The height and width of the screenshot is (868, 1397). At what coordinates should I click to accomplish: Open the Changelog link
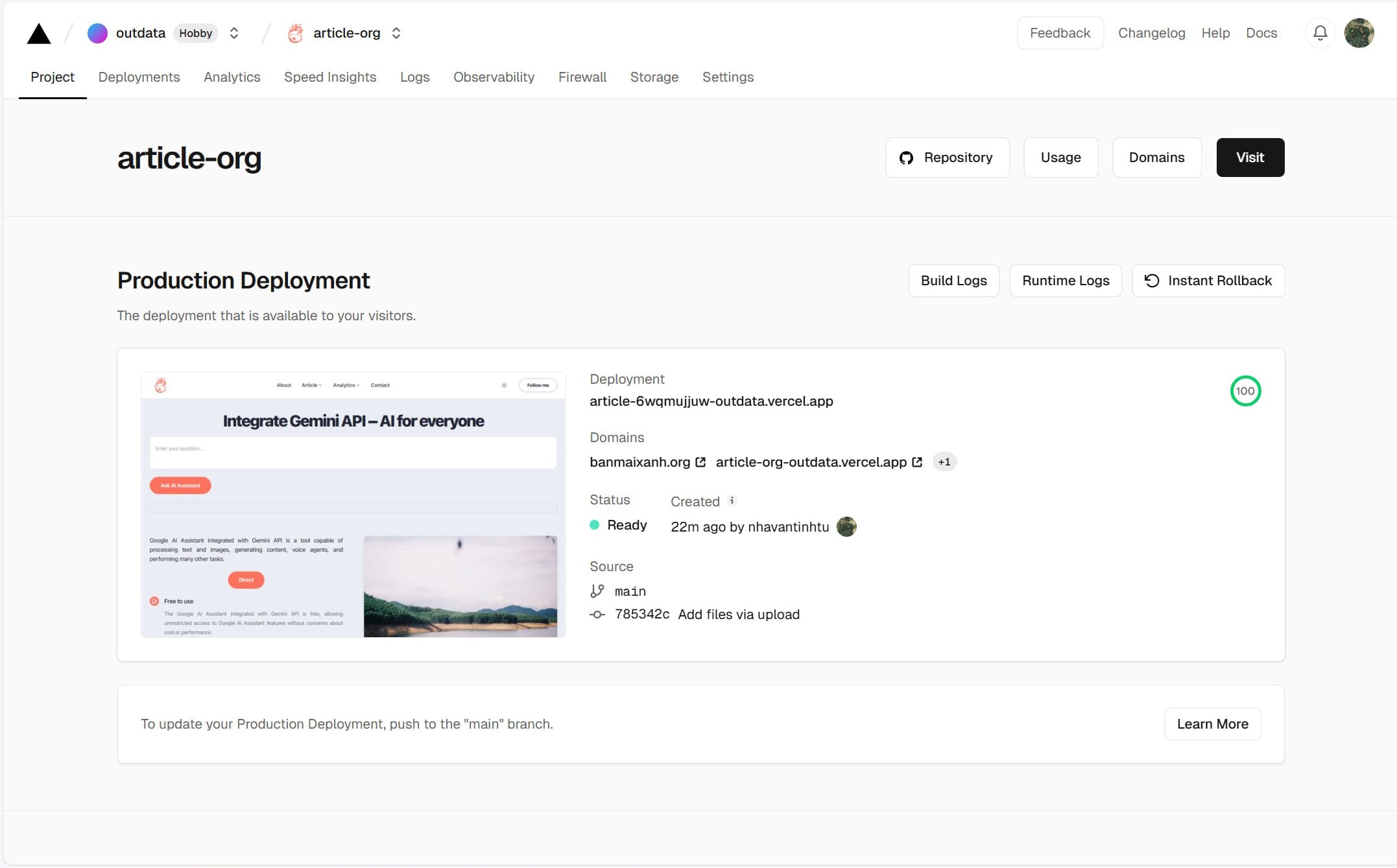[x=1152, y=33]
